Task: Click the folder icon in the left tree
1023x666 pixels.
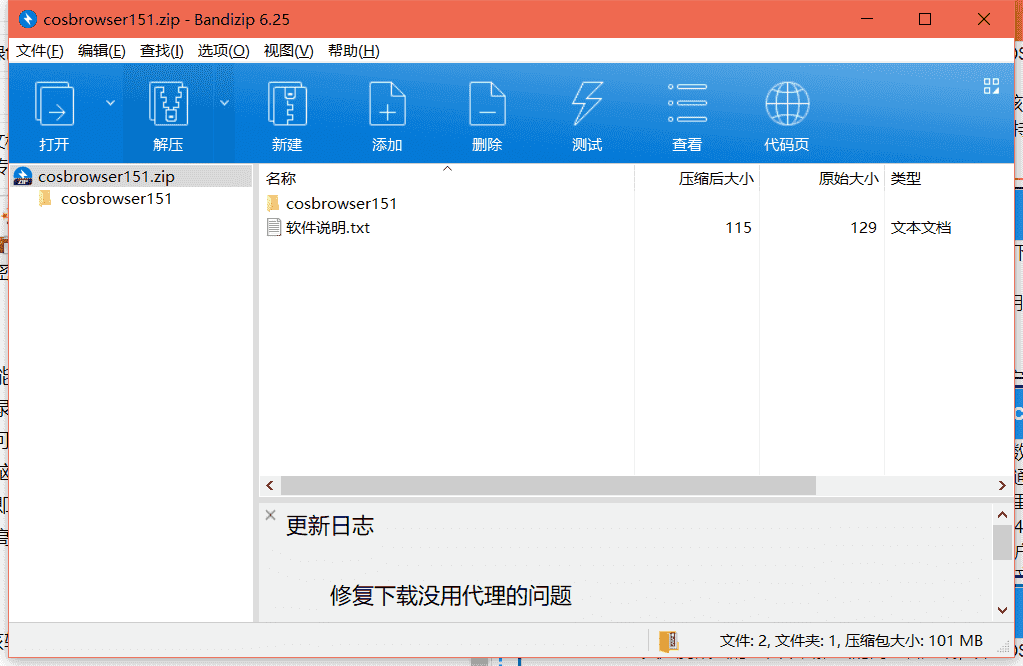Action: click(45, 198)
